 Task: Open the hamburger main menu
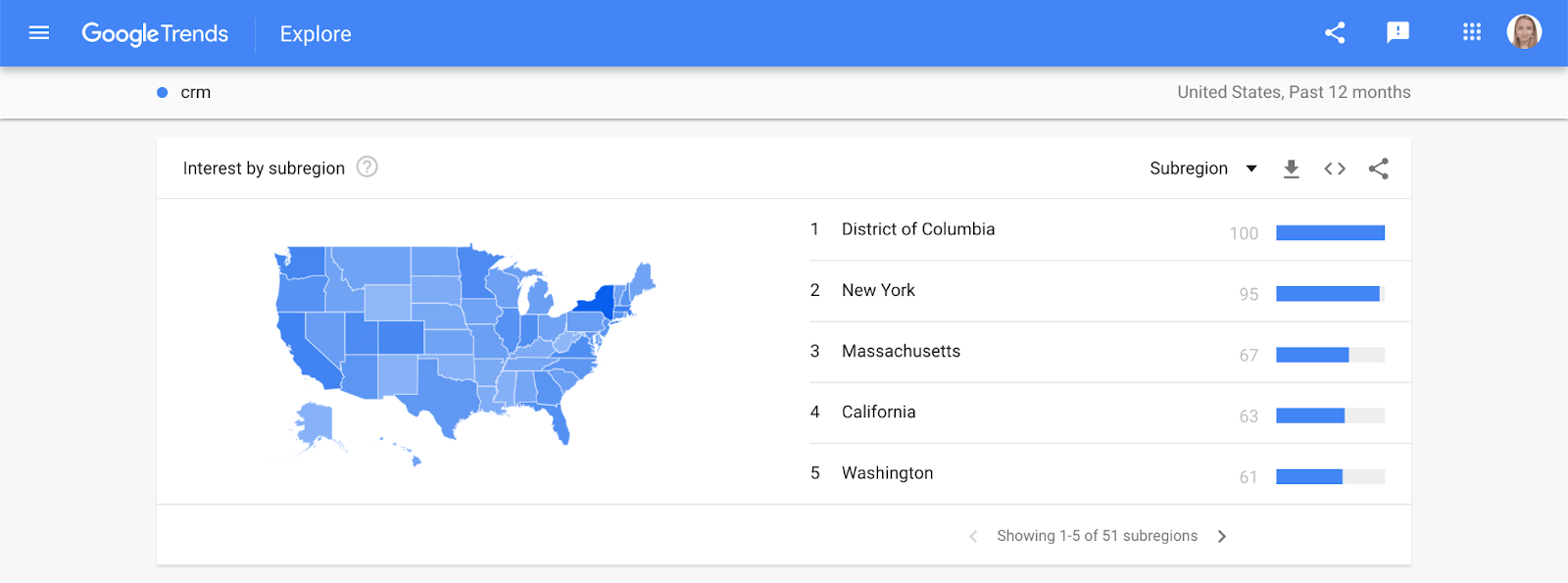(39, 33)
